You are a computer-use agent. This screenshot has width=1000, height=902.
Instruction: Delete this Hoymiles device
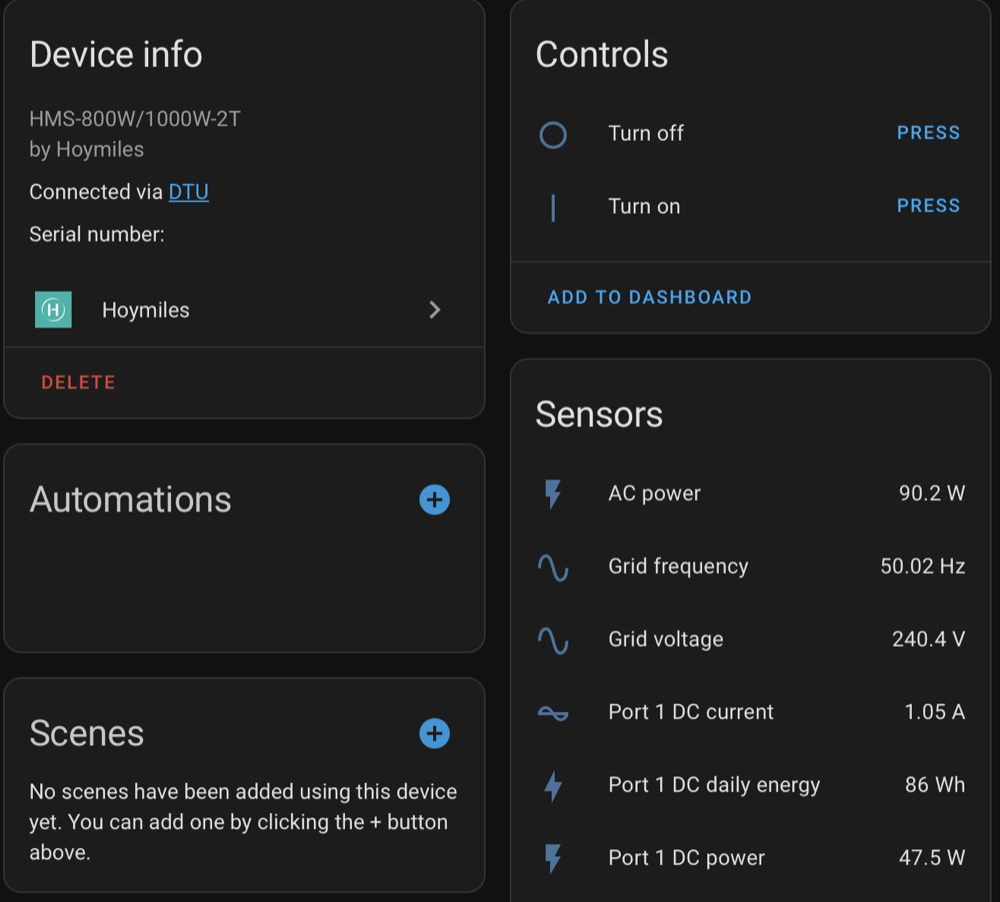tap(78, 382)
